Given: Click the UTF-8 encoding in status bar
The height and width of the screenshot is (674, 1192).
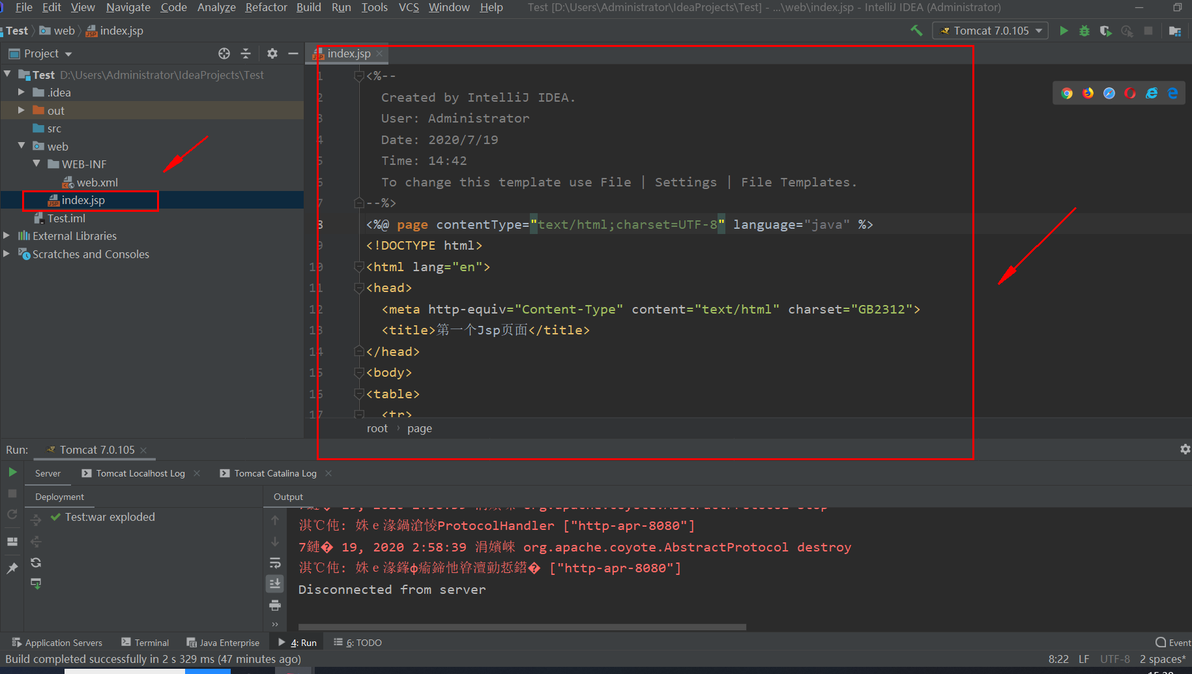Looking at the screenshot, I should click(1114, 659).
